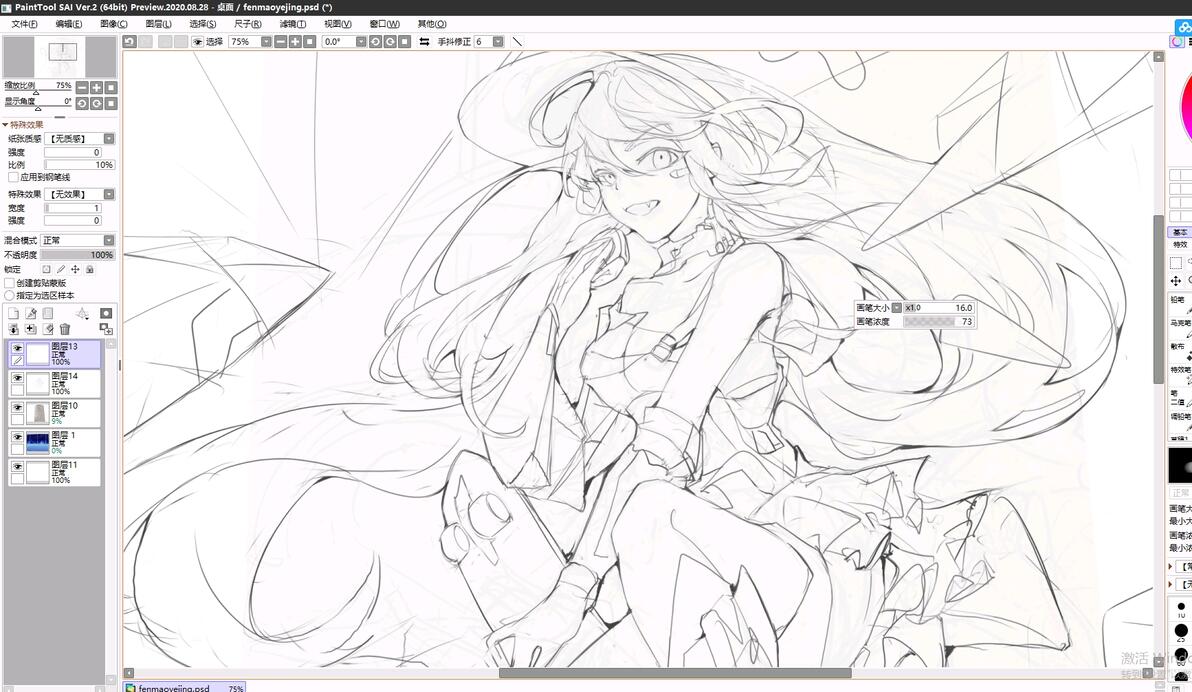This screenshot has width=1192, height=692.
Task: Click the straight line drawing mode icon
Action: tap(517, 42)
